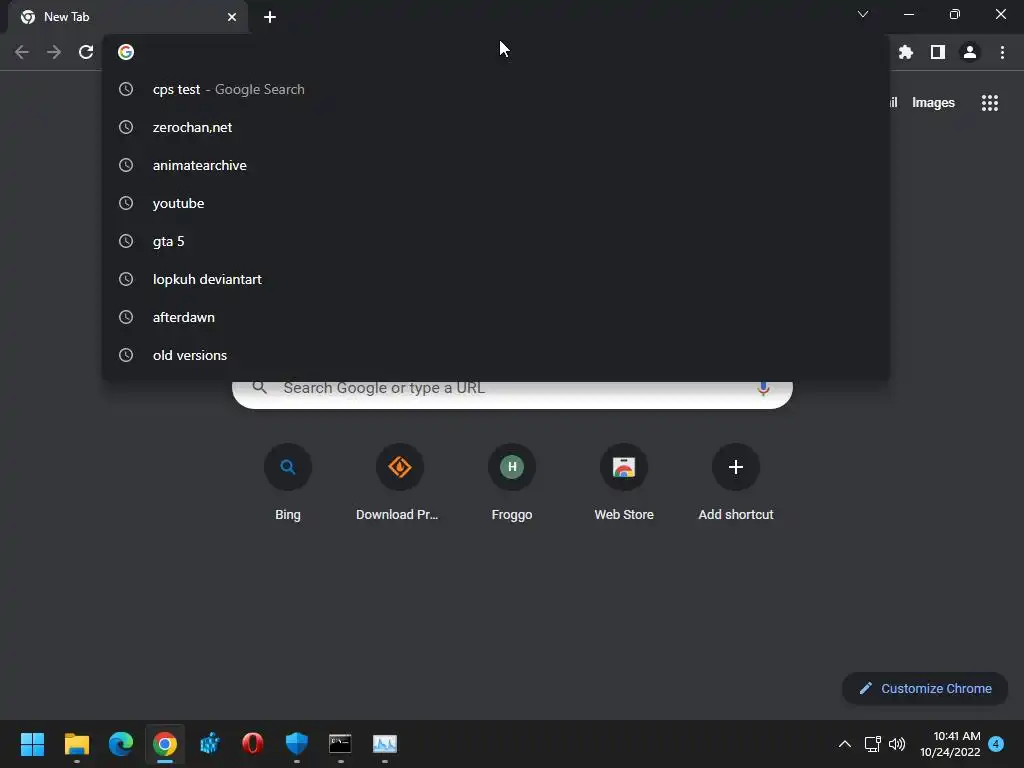The width and height of the screenshot is (1024, 768).
Task: Open the volume speaker tray icon
Action: tap(897, 744)
